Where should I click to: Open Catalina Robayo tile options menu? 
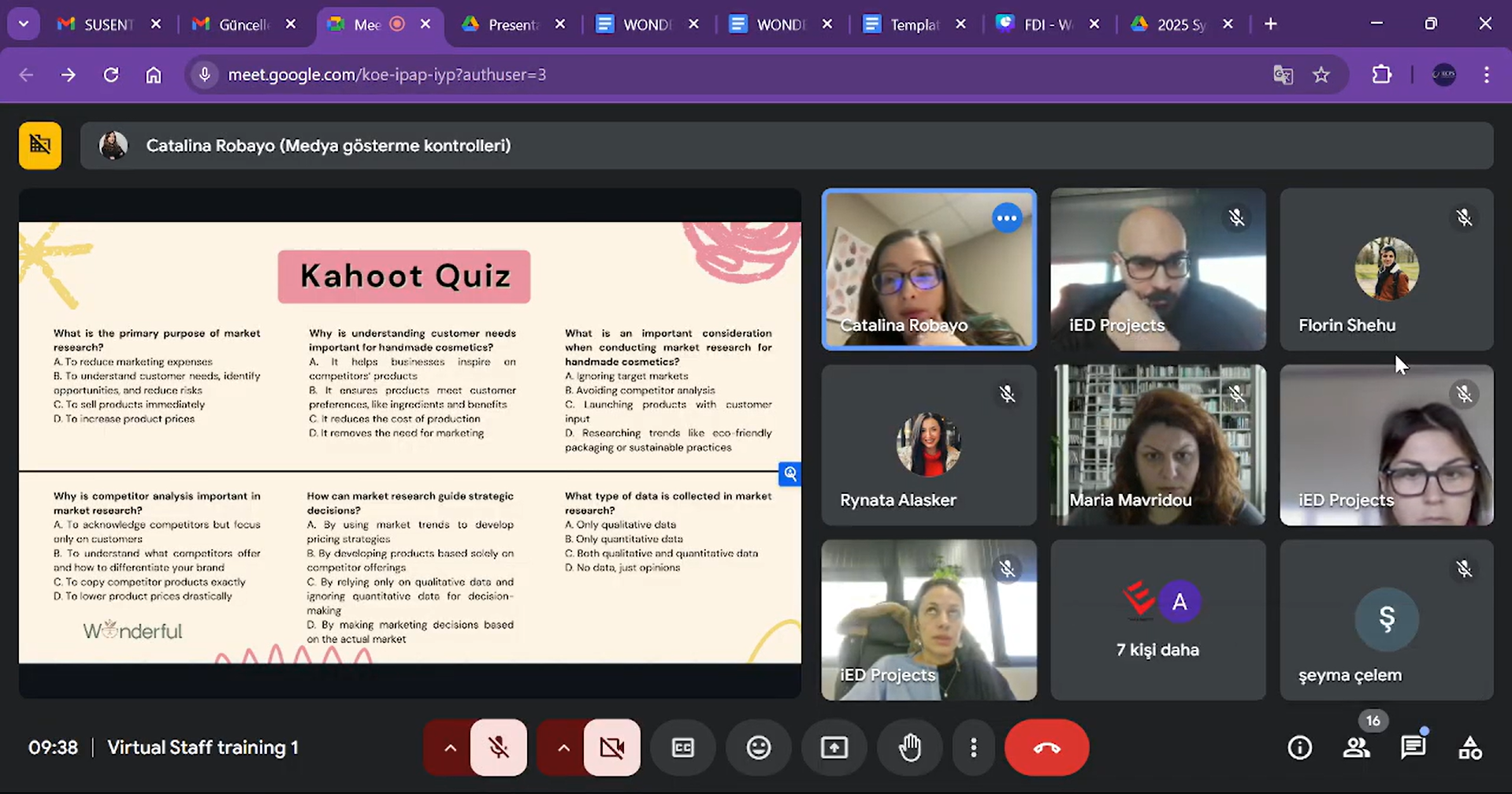(1006, 218)
